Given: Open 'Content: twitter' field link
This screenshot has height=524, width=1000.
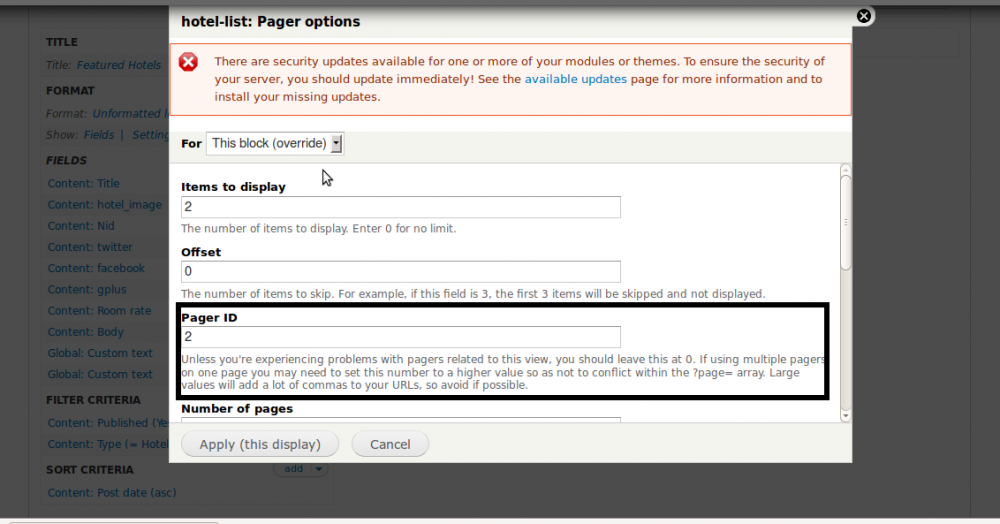Looking at the screenshot, I should point(90,247).
